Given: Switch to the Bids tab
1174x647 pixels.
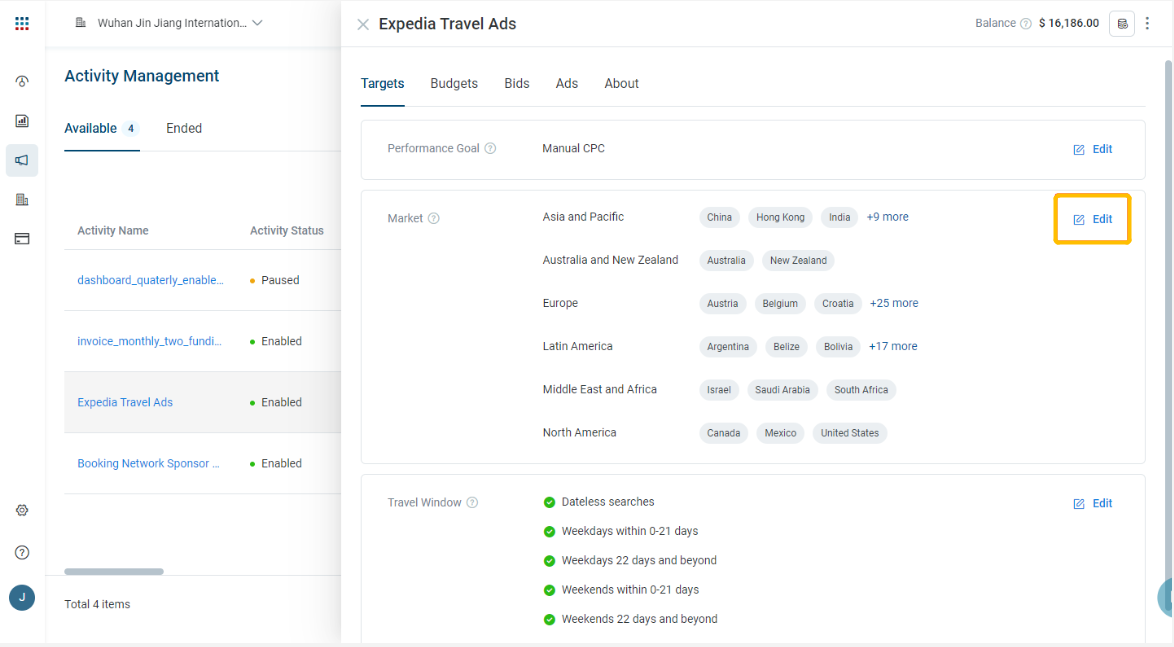Looking at the screenshot, I should coord(517,84).
